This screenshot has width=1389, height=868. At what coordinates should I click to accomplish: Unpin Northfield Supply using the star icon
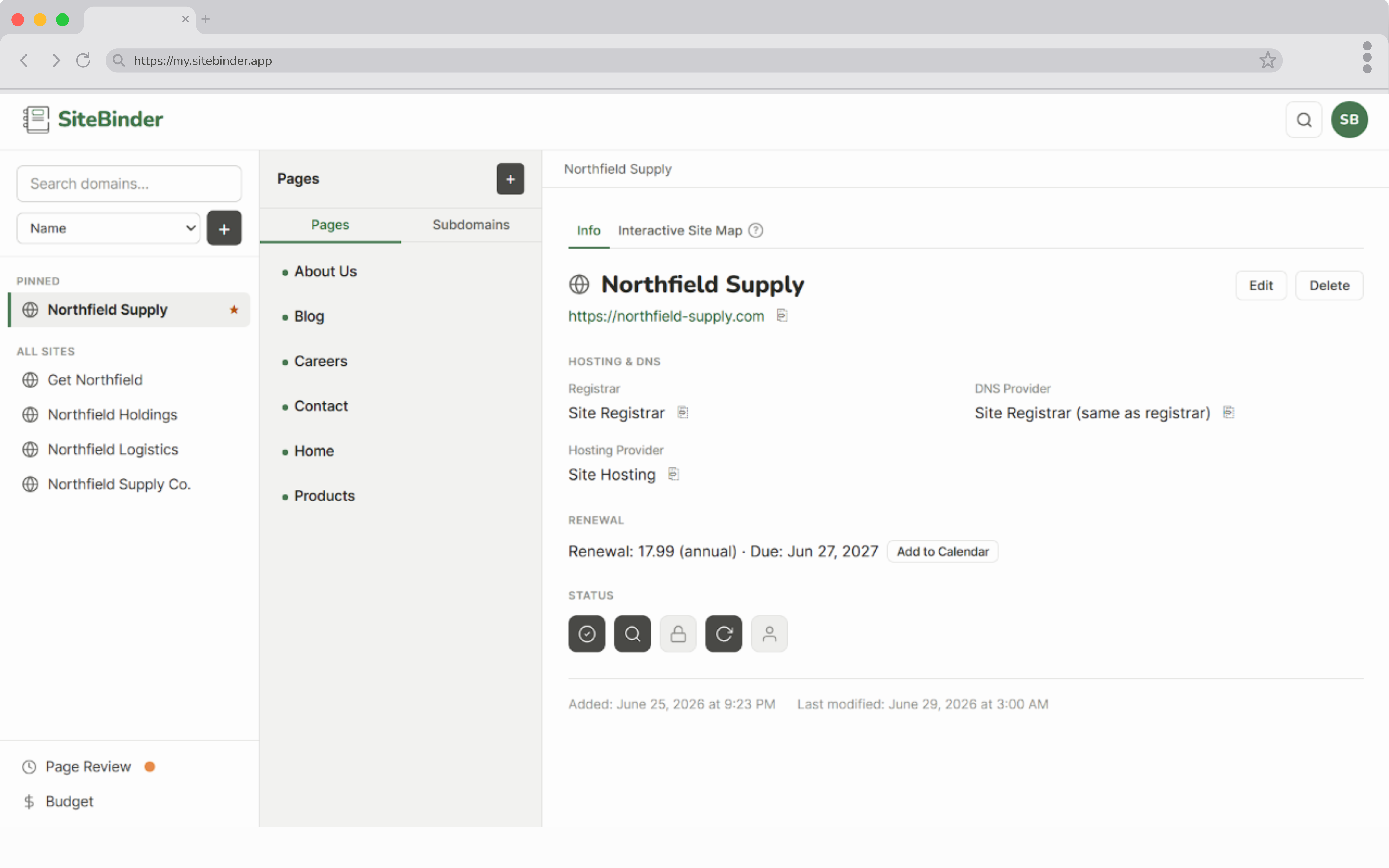(234, 310)
